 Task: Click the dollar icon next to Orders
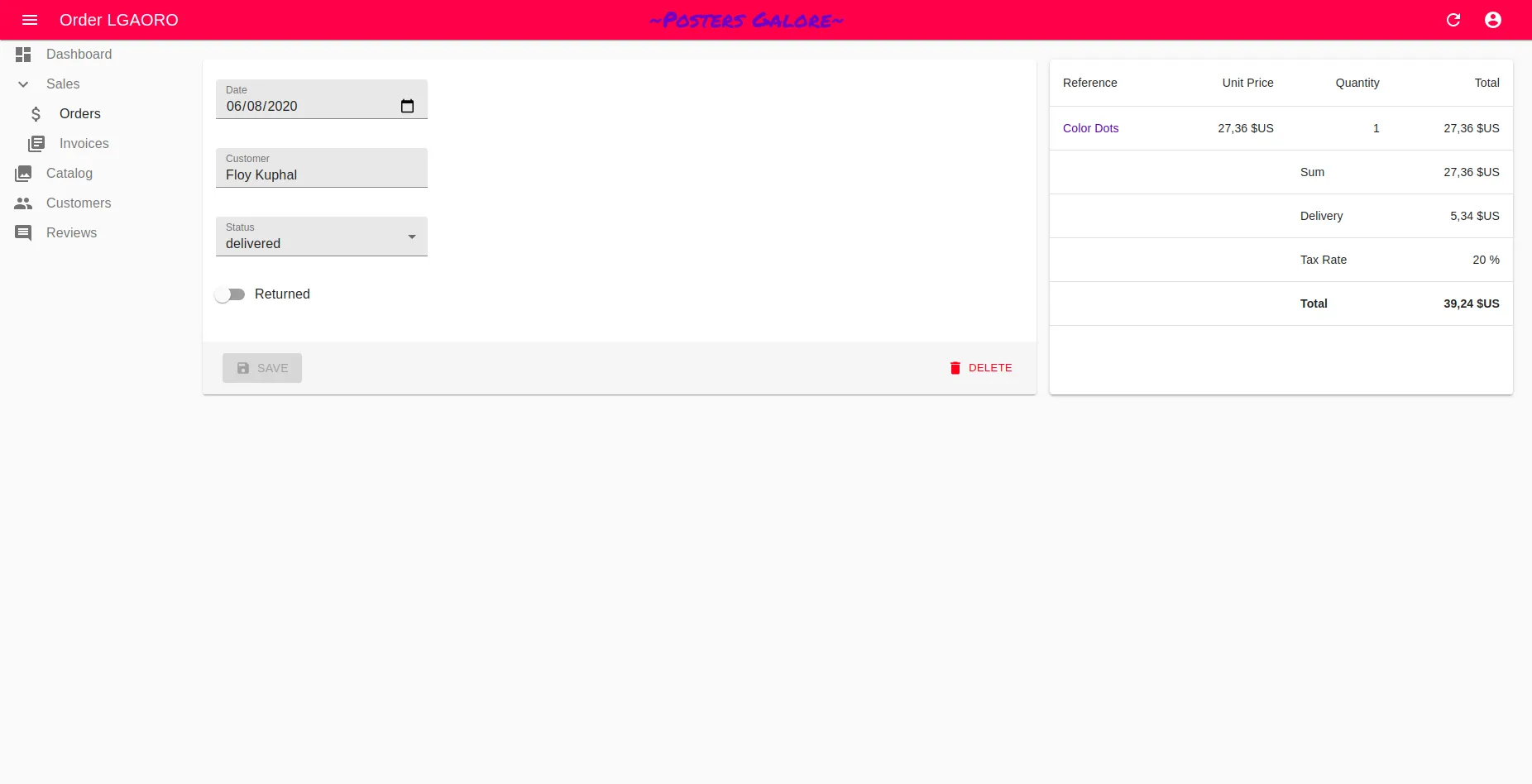[36, 114]
